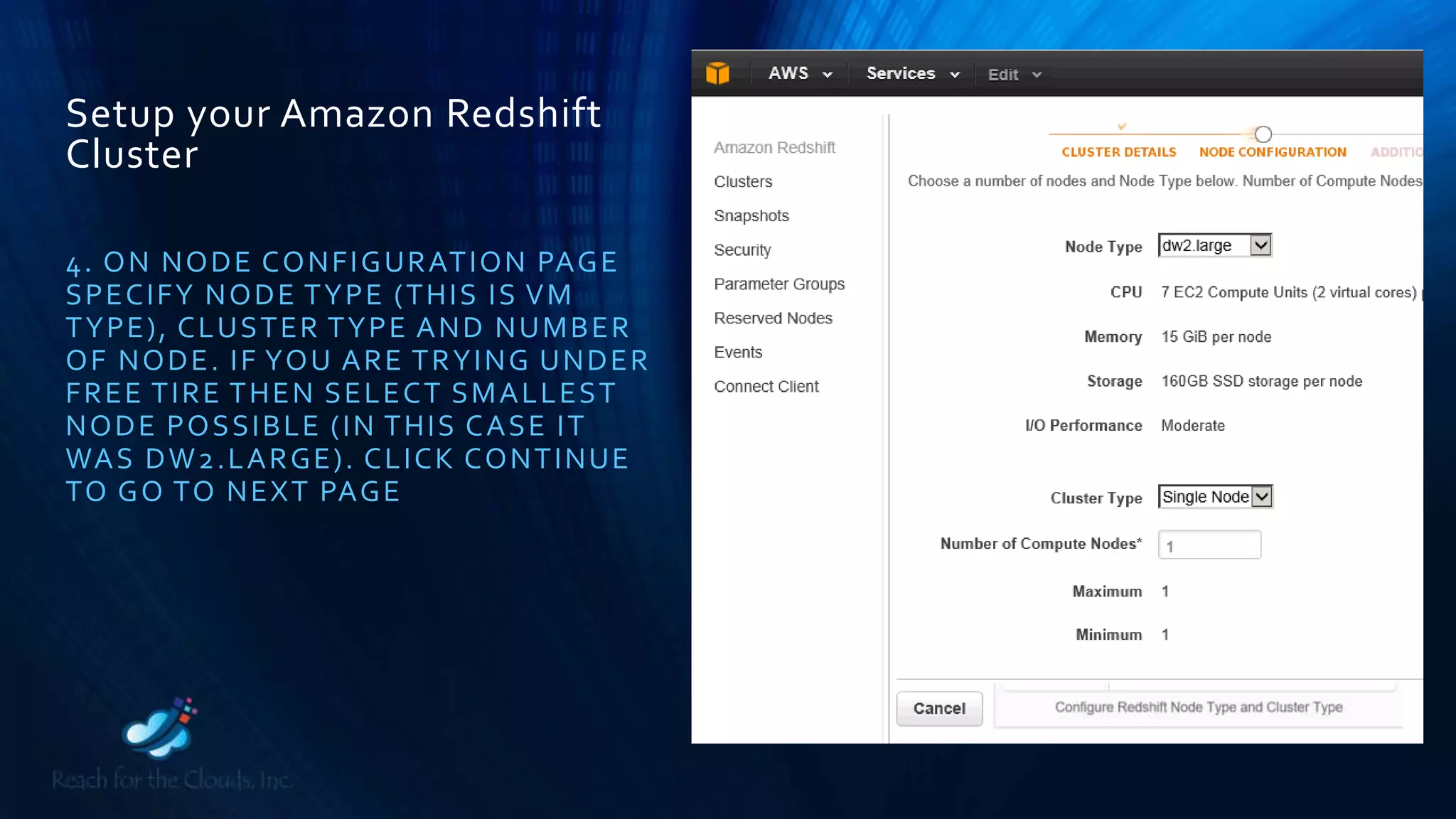The width and height of the screenshot is (1456, 819).
Task: Expand the Node Type dropdown dw2.large
Action: coord(1215,245)
